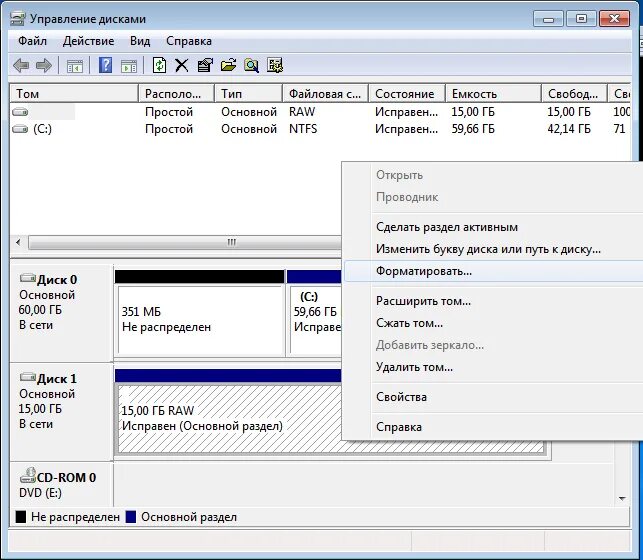The height and width of the screenshot is (560, 643).
Task: Open the Вид menu
Action: coord(140,41)
